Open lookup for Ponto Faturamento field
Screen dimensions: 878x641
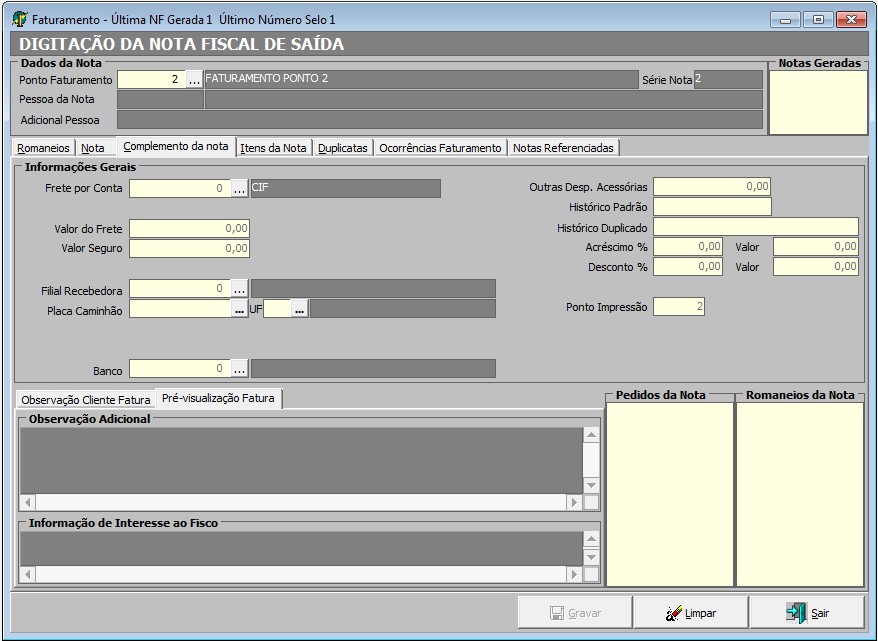coord(194,80)
